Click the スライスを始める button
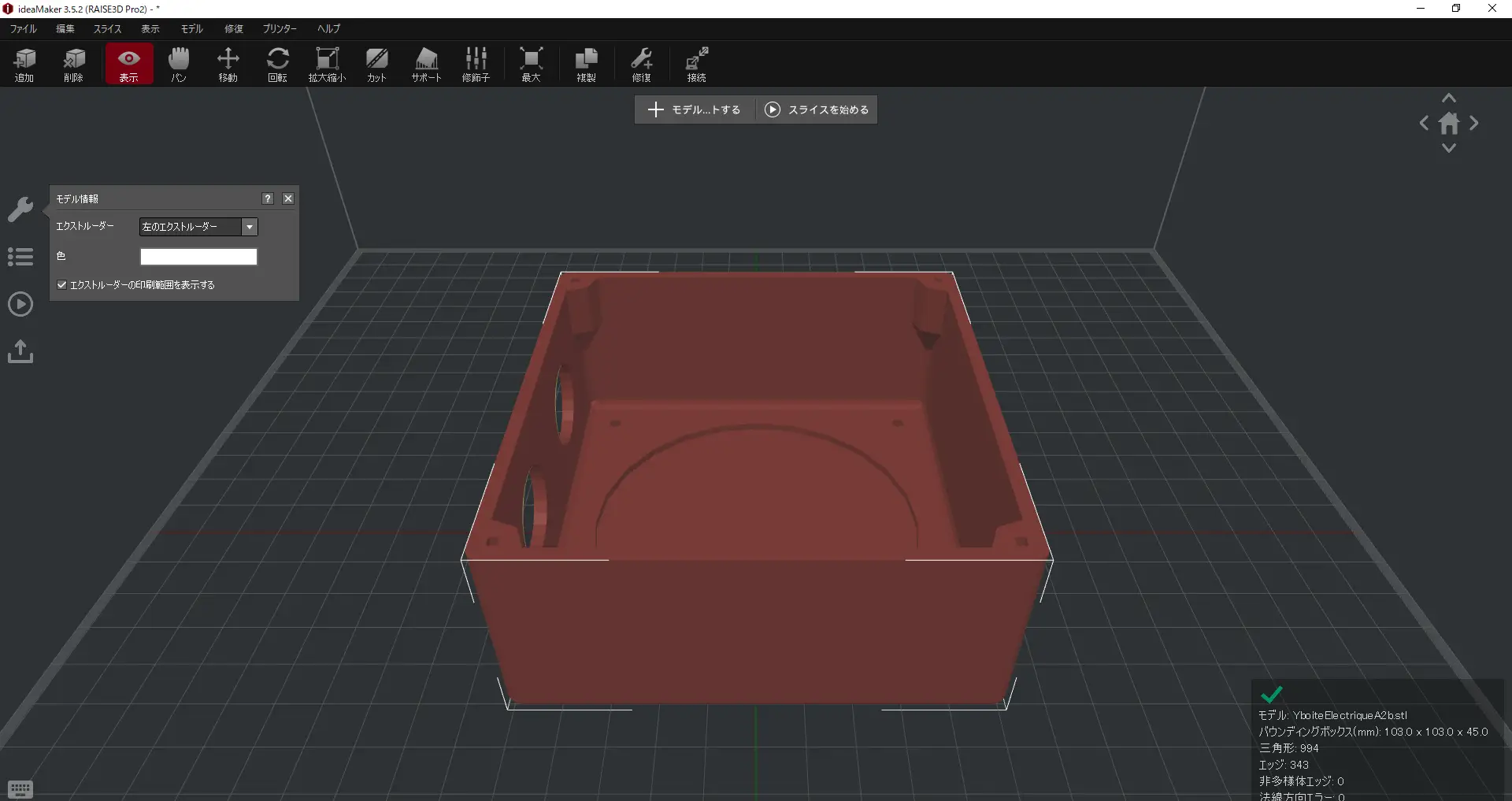Image resolution: width=1512 pixels, height=801 pixels. pos(817,109)
